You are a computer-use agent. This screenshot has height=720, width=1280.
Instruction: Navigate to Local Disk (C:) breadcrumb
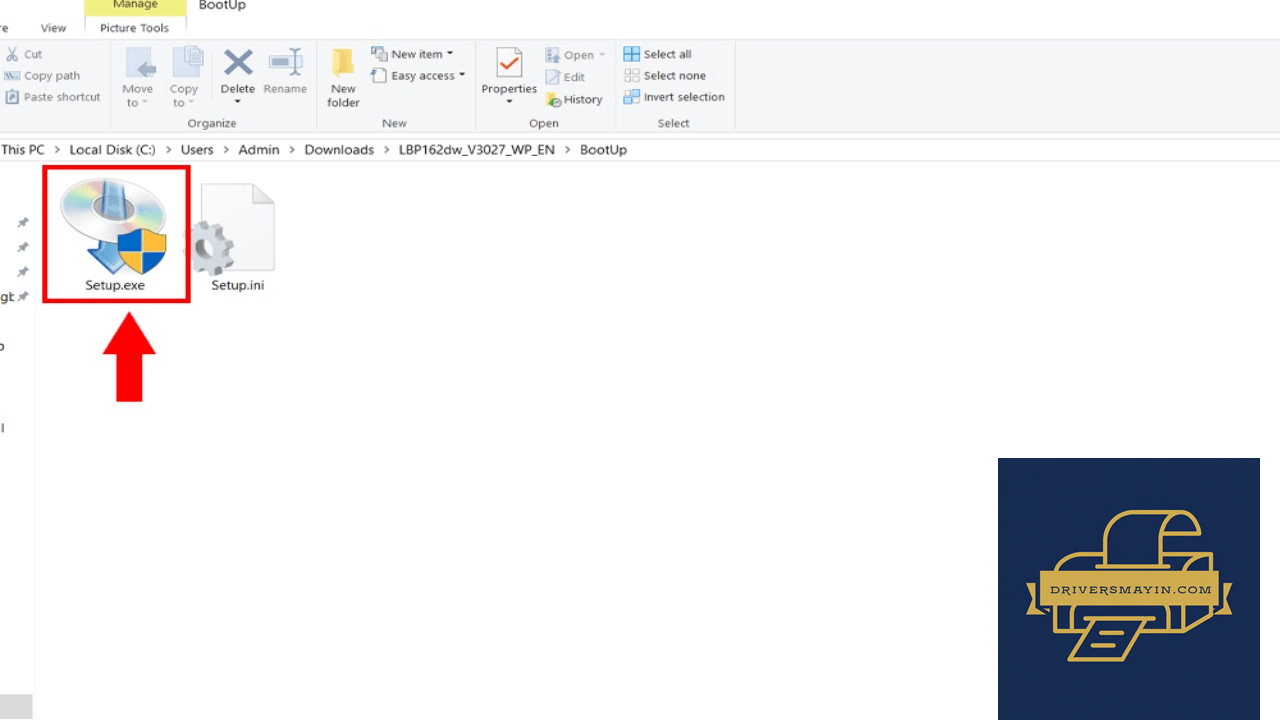(113, 150)
